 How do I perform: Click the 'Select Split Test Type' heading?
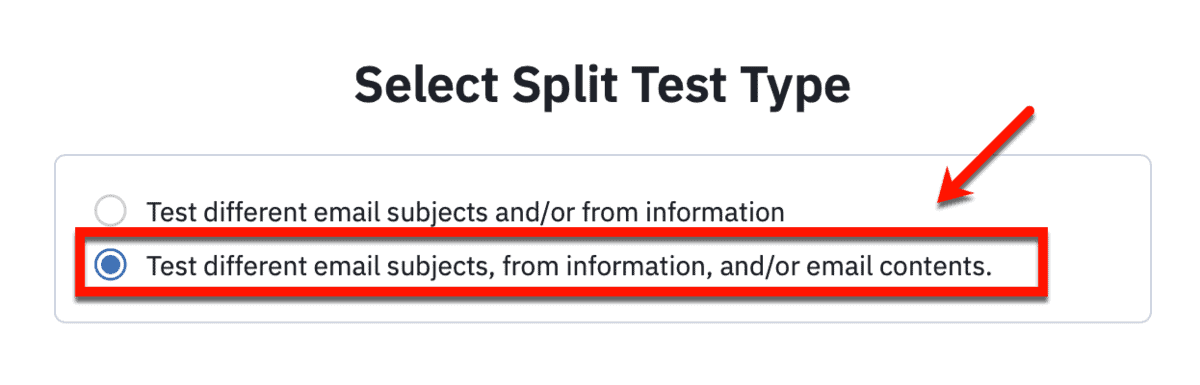click(x=602, y=86)
